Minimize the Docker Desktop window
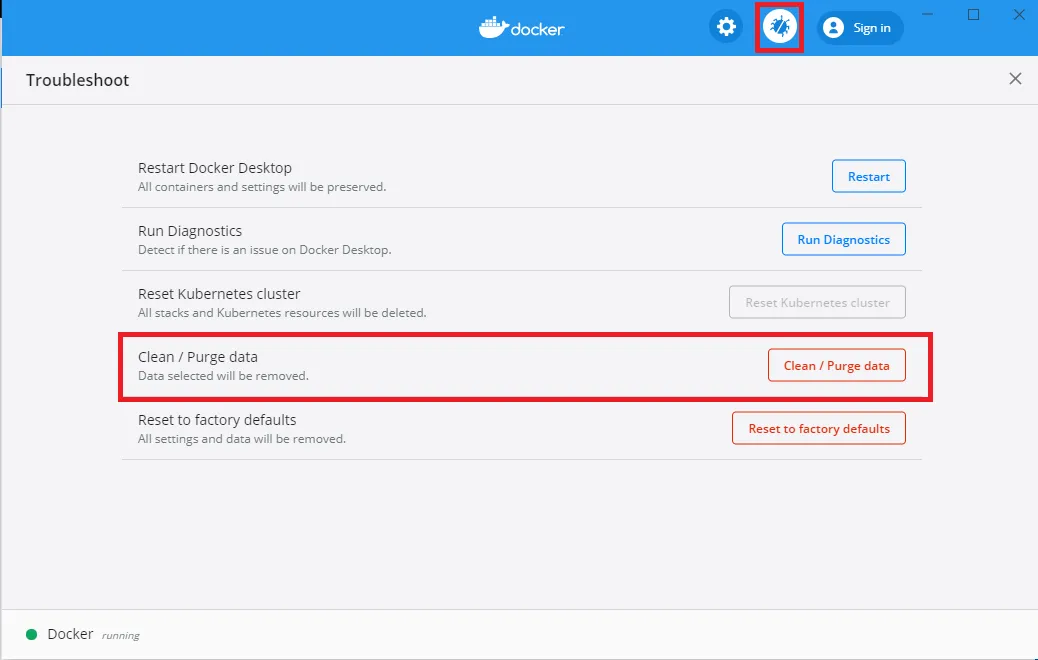 tap(927, 14)
